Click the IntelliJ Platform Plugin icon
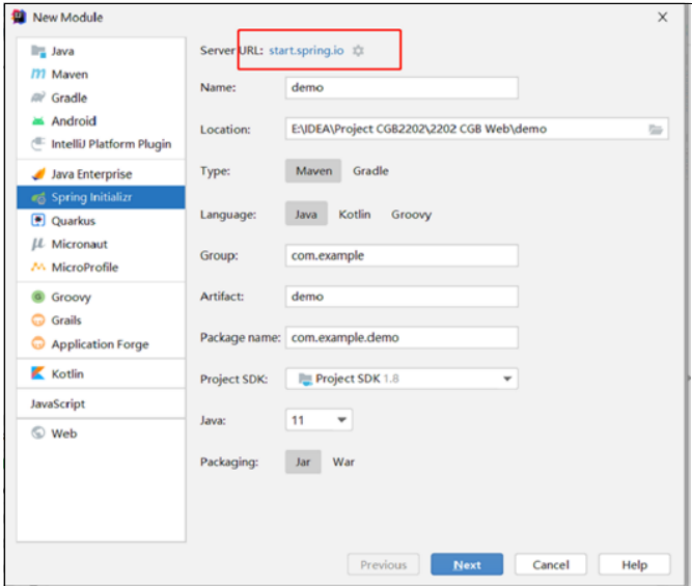 pyautogui.click(x=38, y=144)
